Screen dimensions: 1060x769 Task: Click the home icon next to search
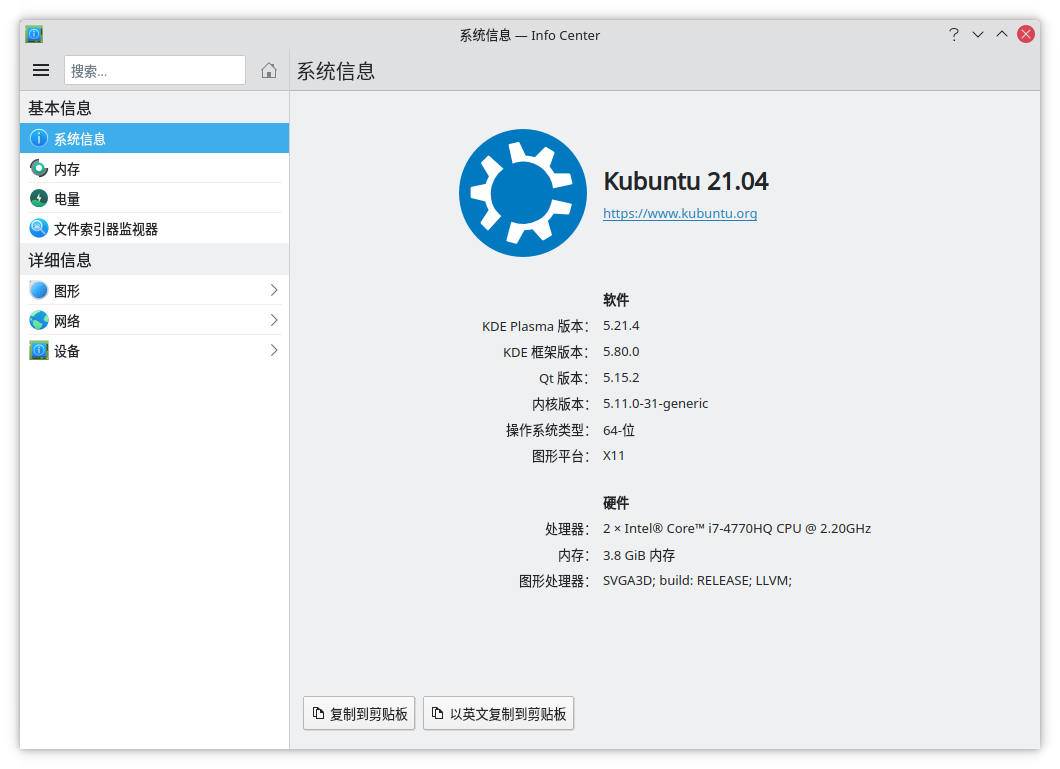coord(269,70)
